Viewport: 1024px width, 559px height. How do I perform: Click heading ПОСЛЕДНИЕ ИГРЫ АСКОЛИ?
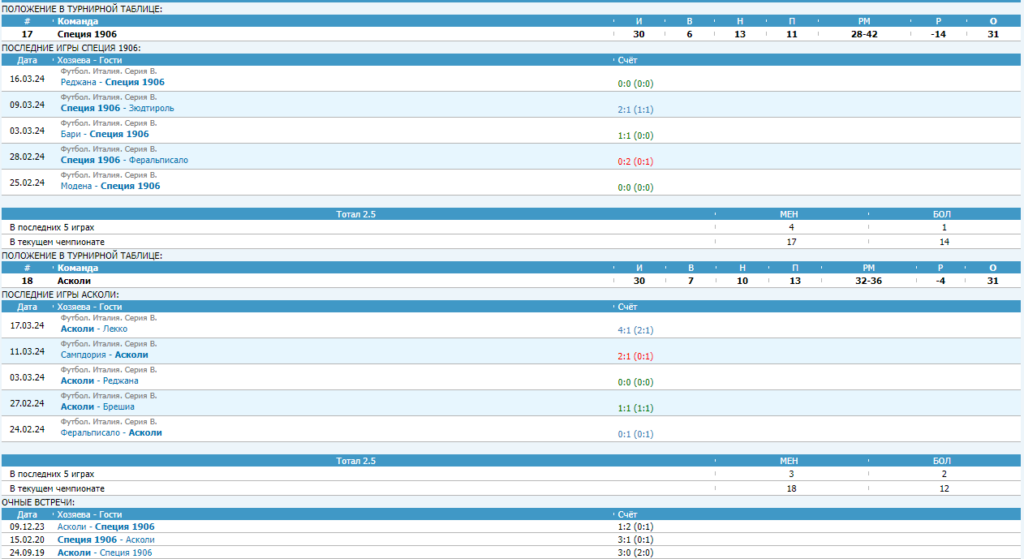tap(60, 295)
